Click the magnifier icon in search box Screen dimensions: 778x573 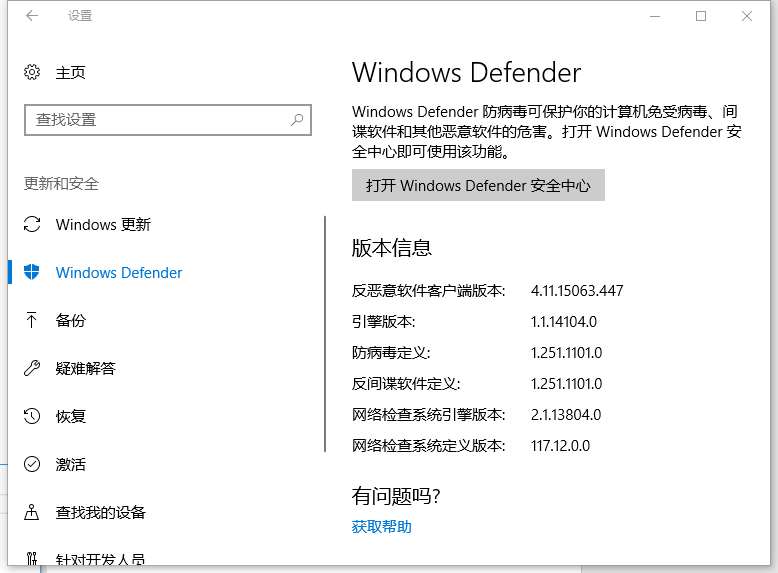[x=297, y=120]
